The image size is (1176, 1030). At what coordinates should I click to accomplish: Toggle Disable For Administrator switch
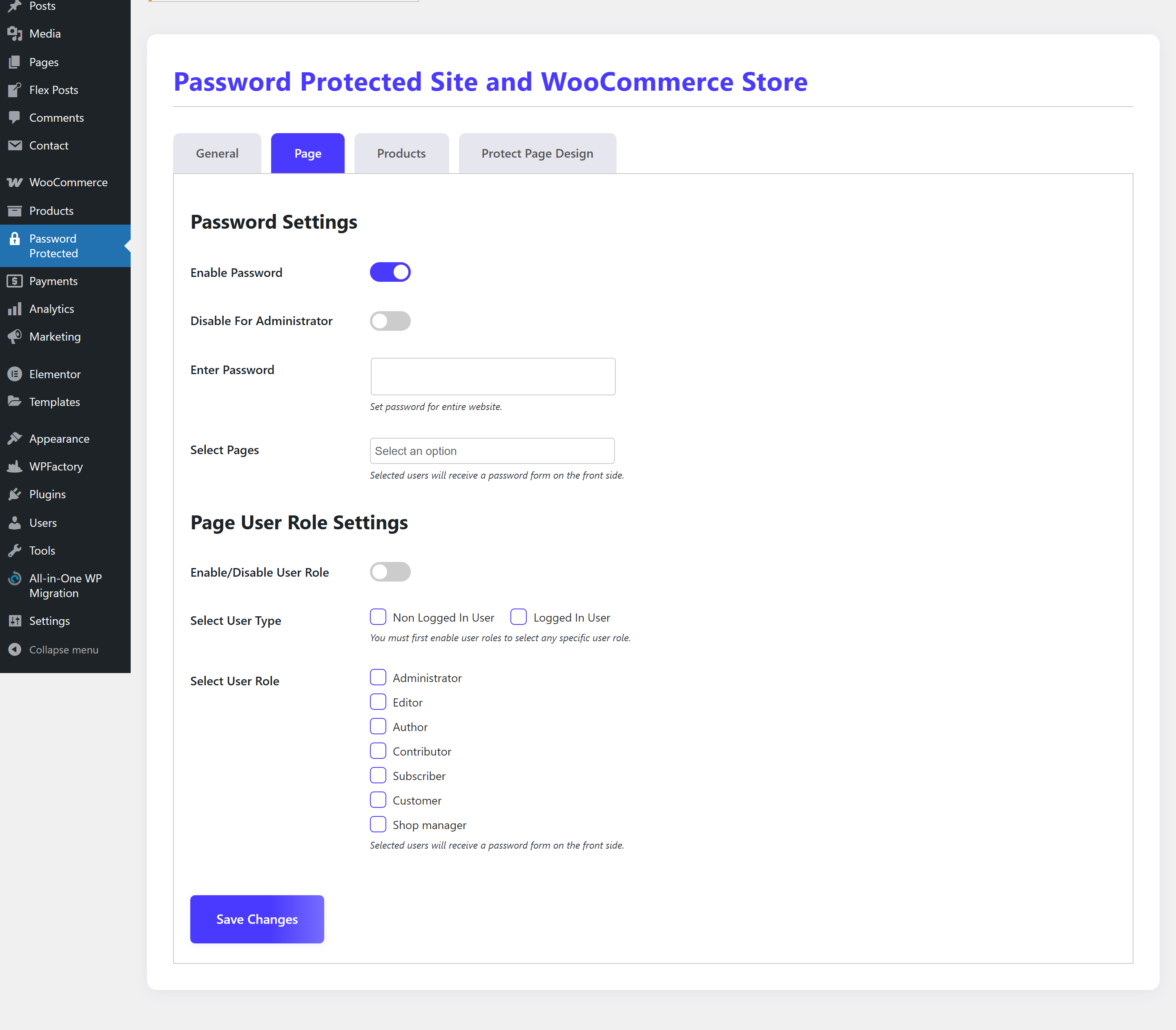pos(390,321)
